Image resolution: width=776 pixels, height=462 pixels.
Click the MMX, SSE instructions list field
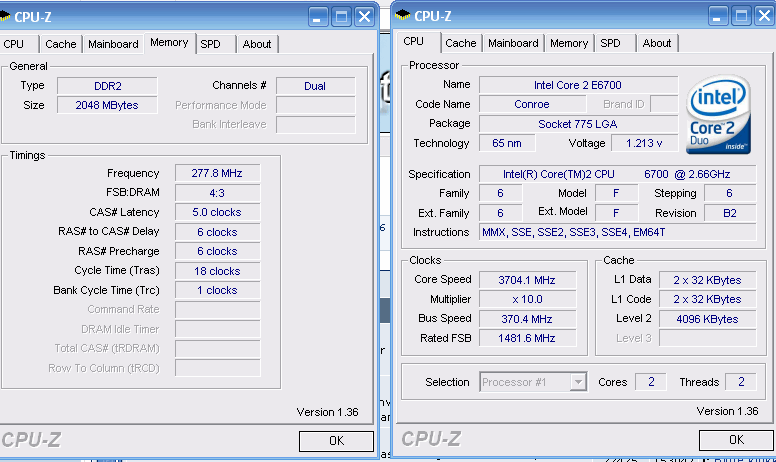click(x=617, y=232)
